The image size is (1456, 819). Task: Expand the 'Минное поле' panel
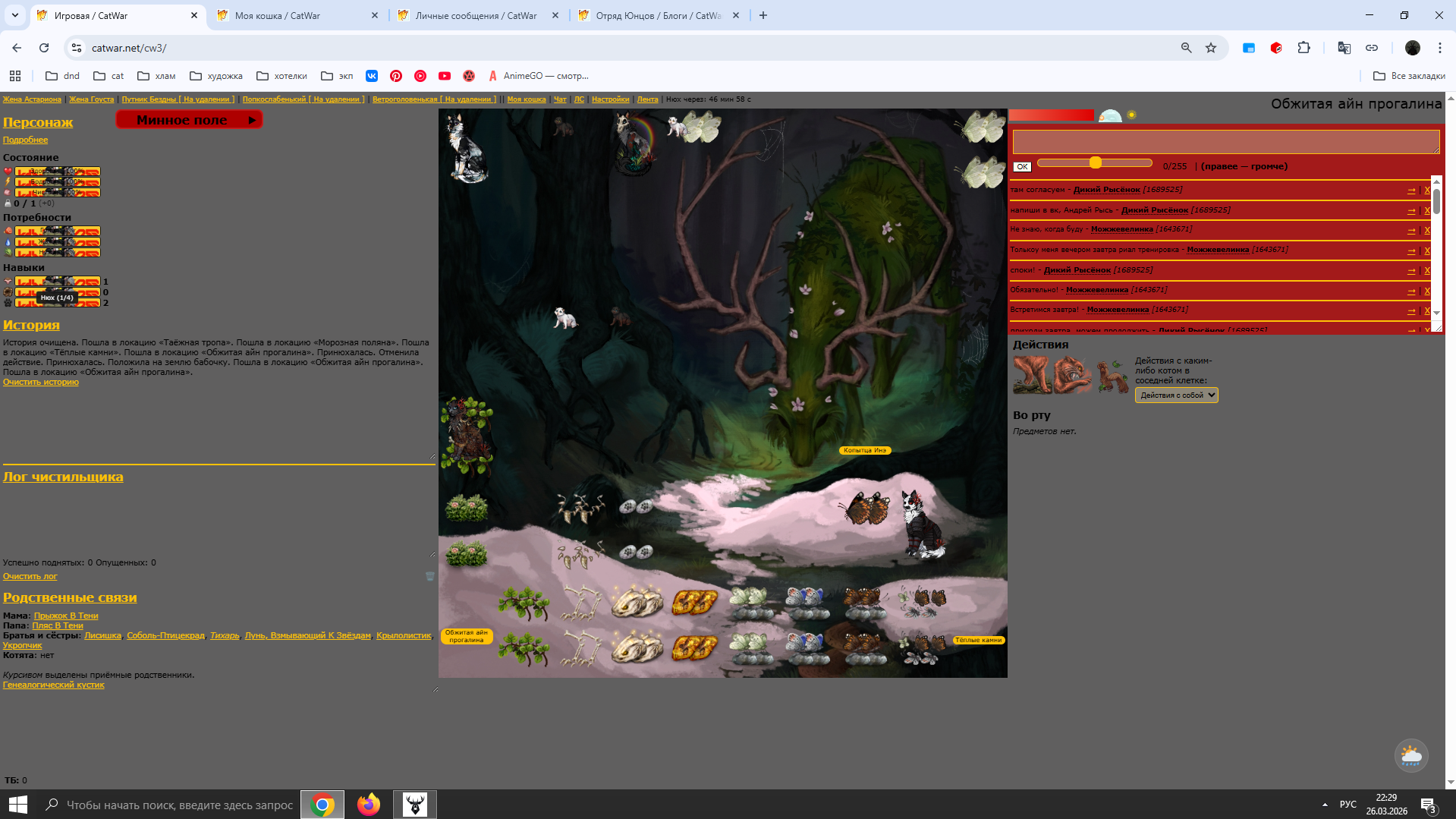(x=189, y=120)
